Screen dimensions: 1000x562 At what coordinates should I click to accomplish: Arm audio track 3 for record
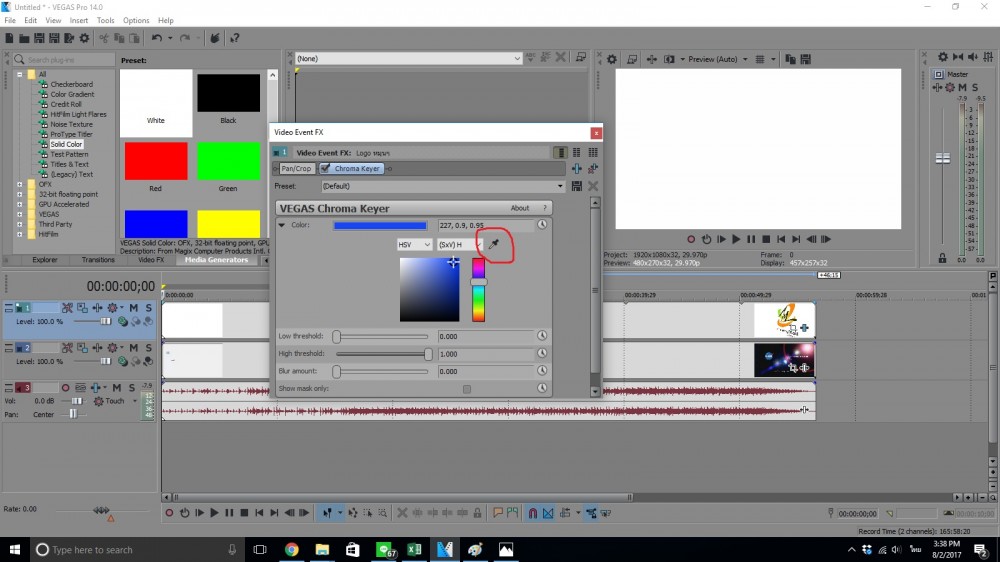click(65, 387)
